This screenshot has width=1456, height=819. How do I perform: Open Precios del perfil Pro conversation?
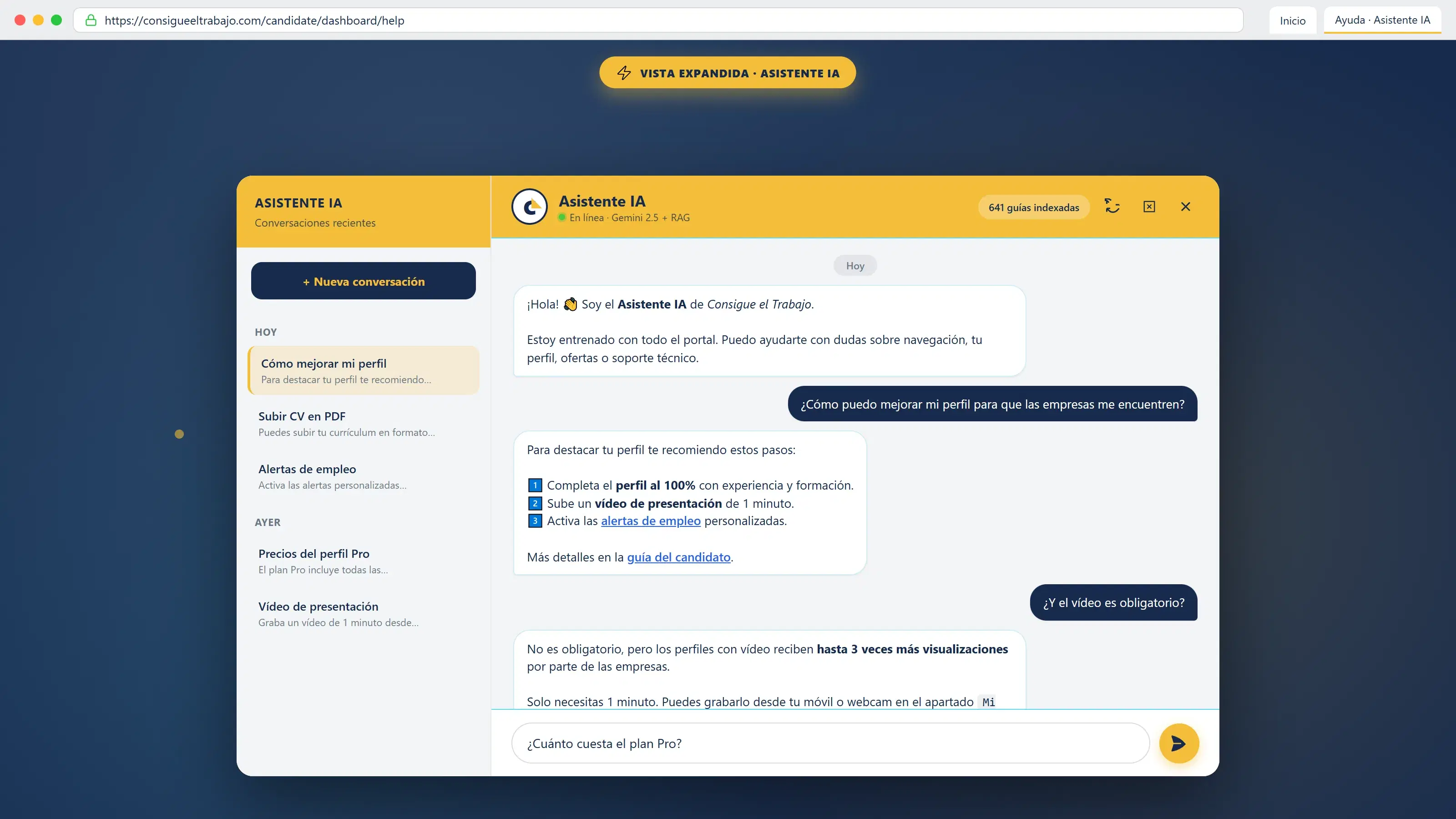point(364,561)
